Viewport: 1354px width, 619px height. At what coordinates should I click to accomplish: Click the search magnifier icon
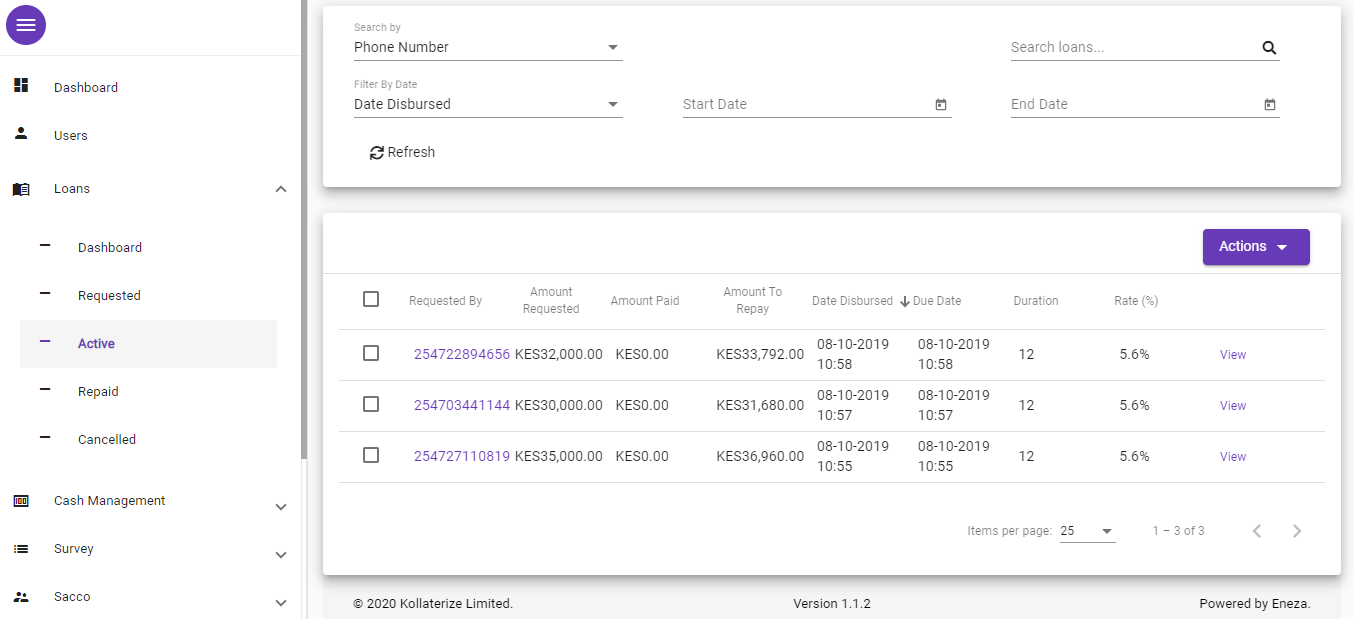(x=1269, y=47)
